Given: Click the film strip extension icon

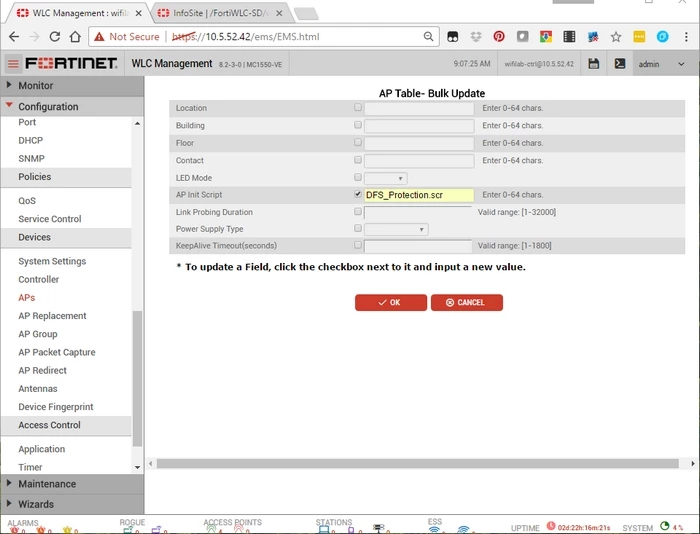Looking at the screenshot, I should click(569, 37).
